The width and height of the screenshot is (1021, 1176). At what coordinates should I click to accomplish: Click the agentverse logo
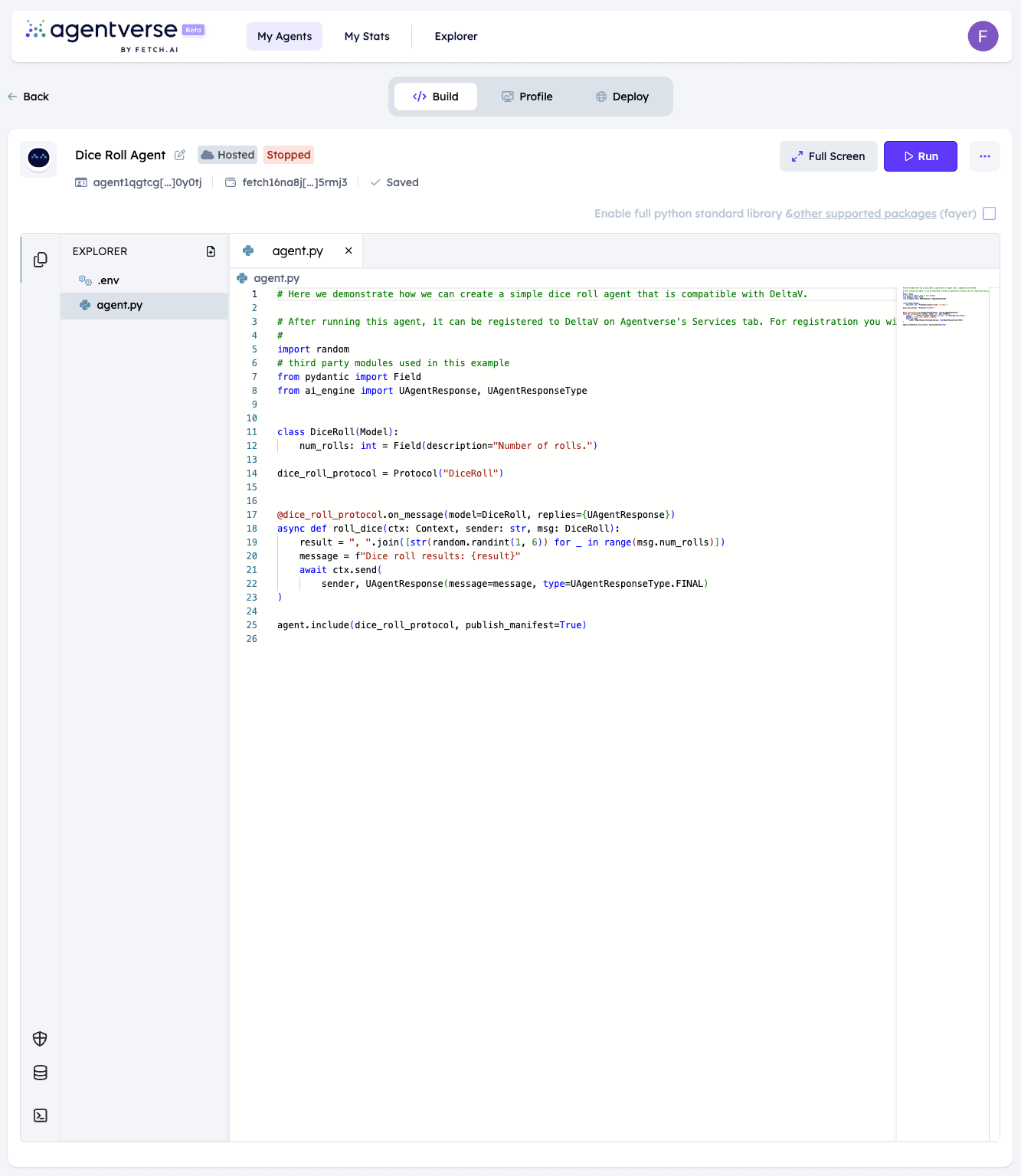[x=115, y=36]
